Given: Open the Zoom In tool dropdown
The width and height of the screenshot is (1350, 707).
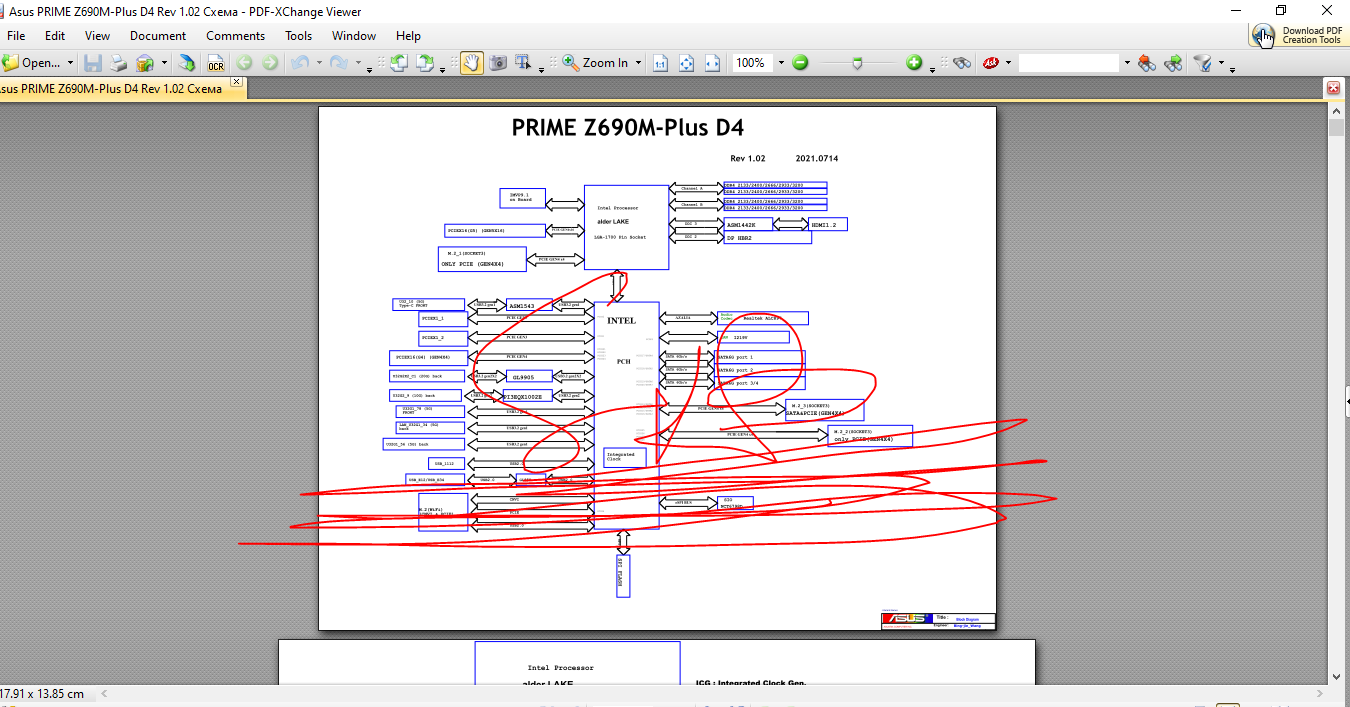Looking at the screenshot, I should point(639,63).
